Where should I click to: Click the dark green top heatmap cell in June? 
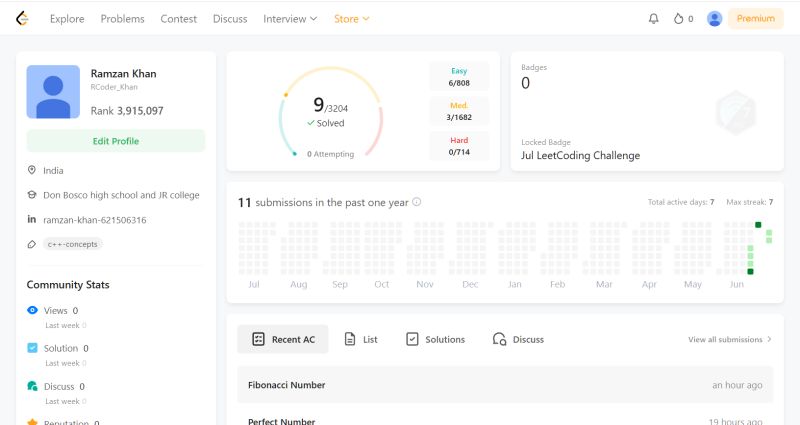(x=758, y=225)
